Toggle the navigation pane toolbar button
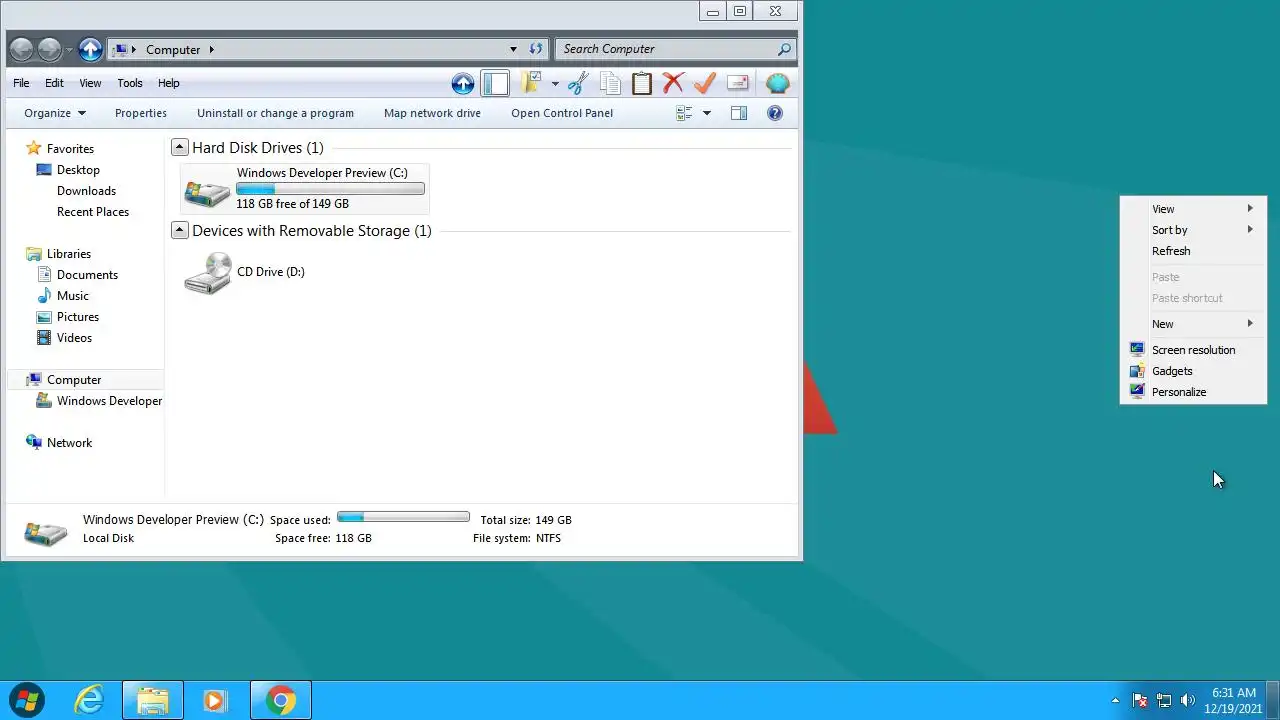The height and width of the screenshot is (720, 1280). pos(495,84)
